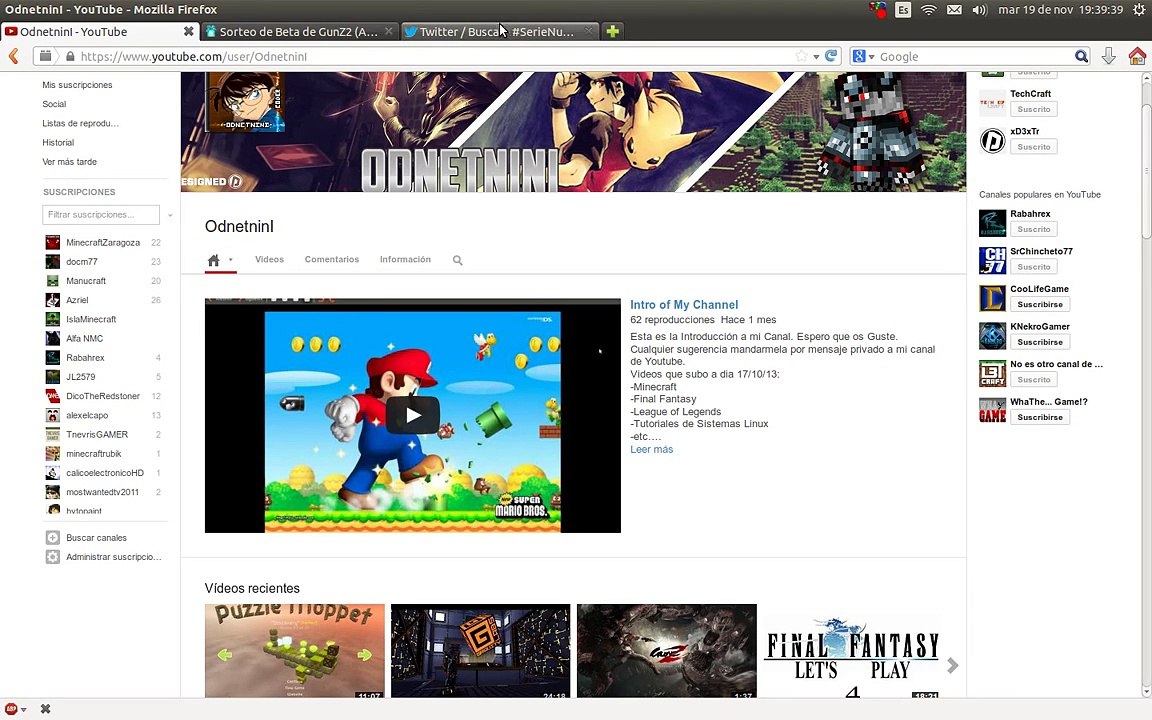The image size is (1152, 720).
Task: Open the subscriptions filter dropdown arrow
Action: [170, 215]
